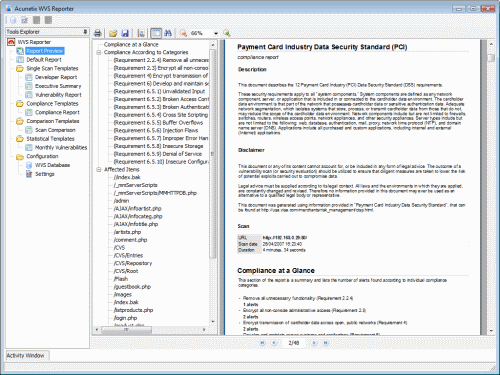Viewport: 500px width, 375px height.
Task: Jump to the last report page
Action: coord(326,343)
